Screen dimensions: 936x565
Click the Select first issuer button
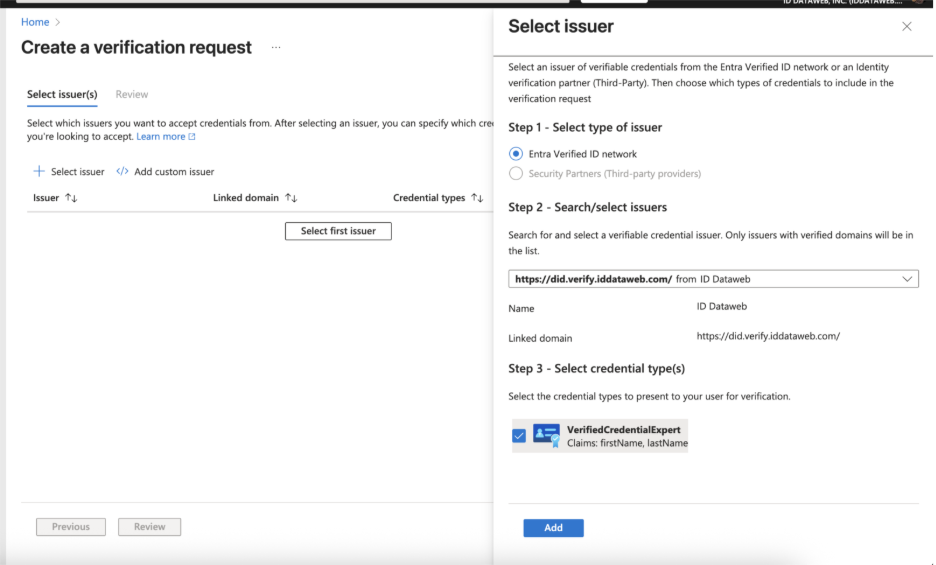click(x=338, y=231)
